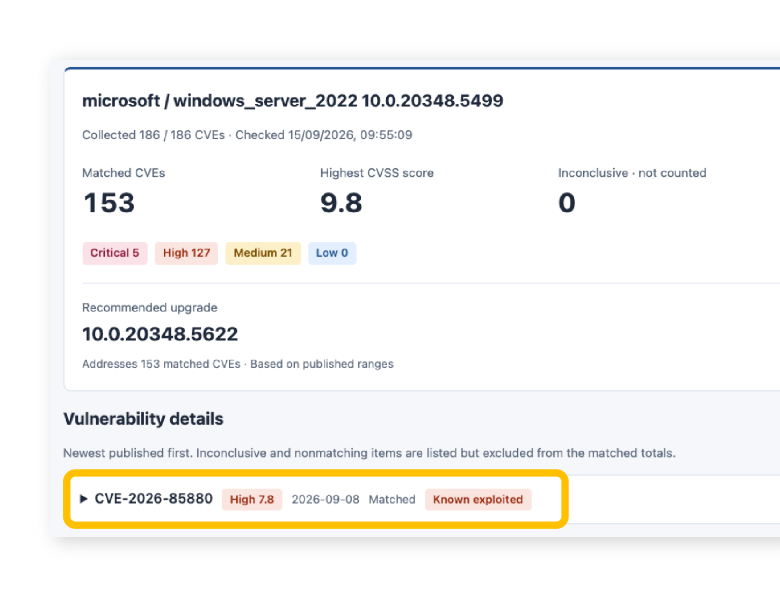Click the High 7.8 severity badge
The image size is (780, 600).
tap(252, 500)
